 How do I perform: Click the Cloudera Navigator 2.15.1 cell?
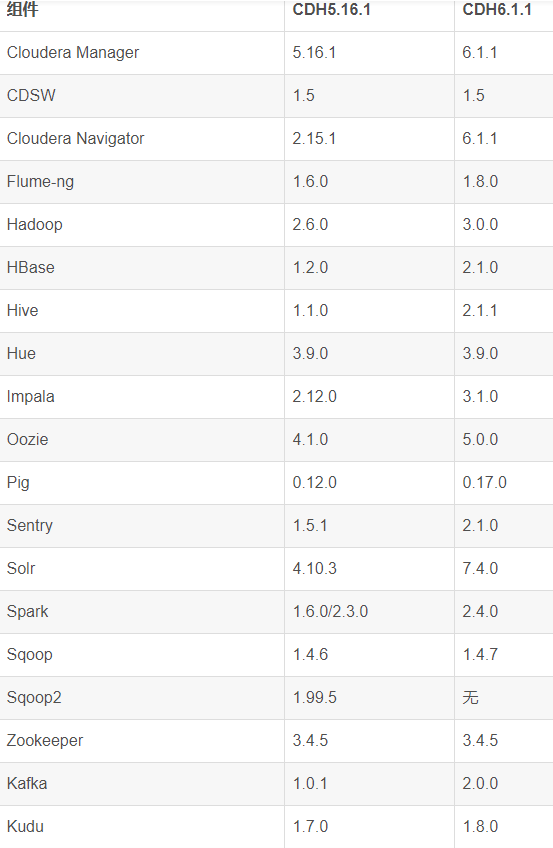[314, 138]
